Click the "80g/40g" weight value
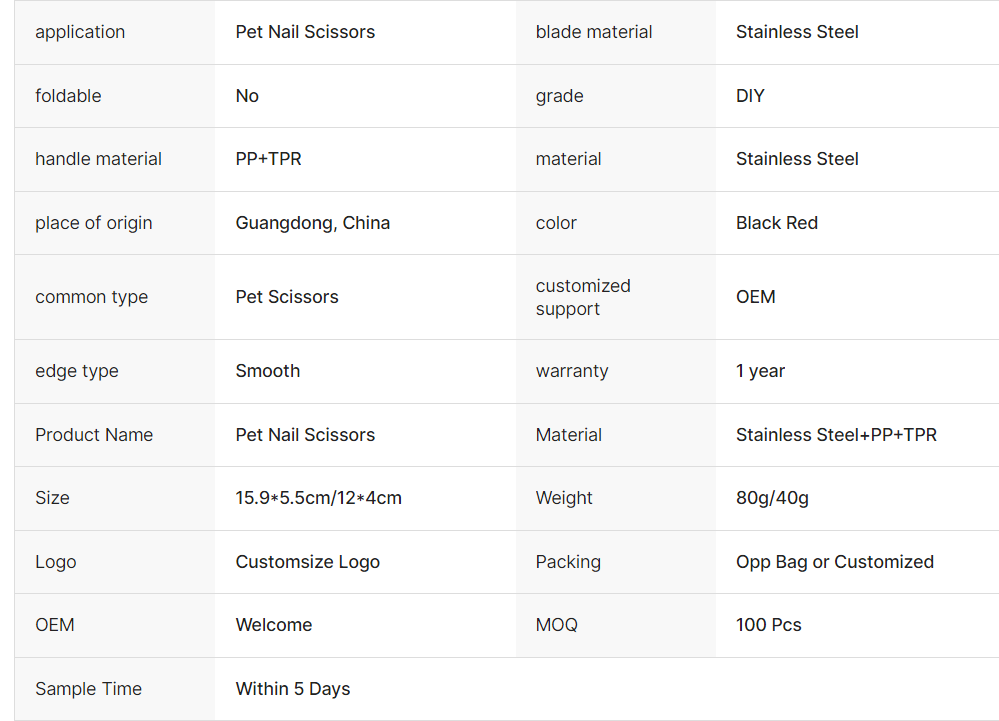The image size is (999, 721). [x=772, y=498]
